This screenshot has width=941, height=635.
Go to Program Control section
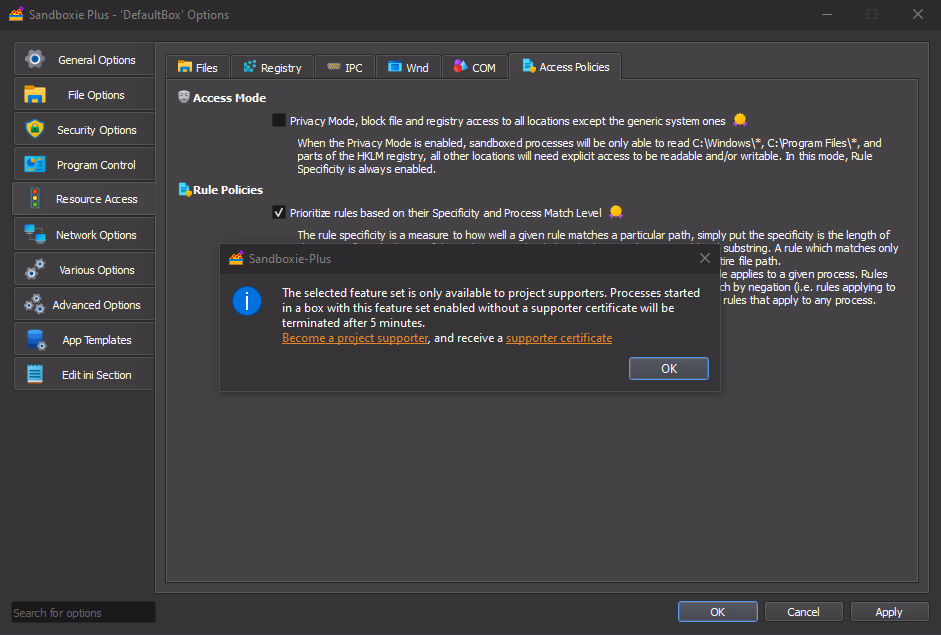coord(85,164)
